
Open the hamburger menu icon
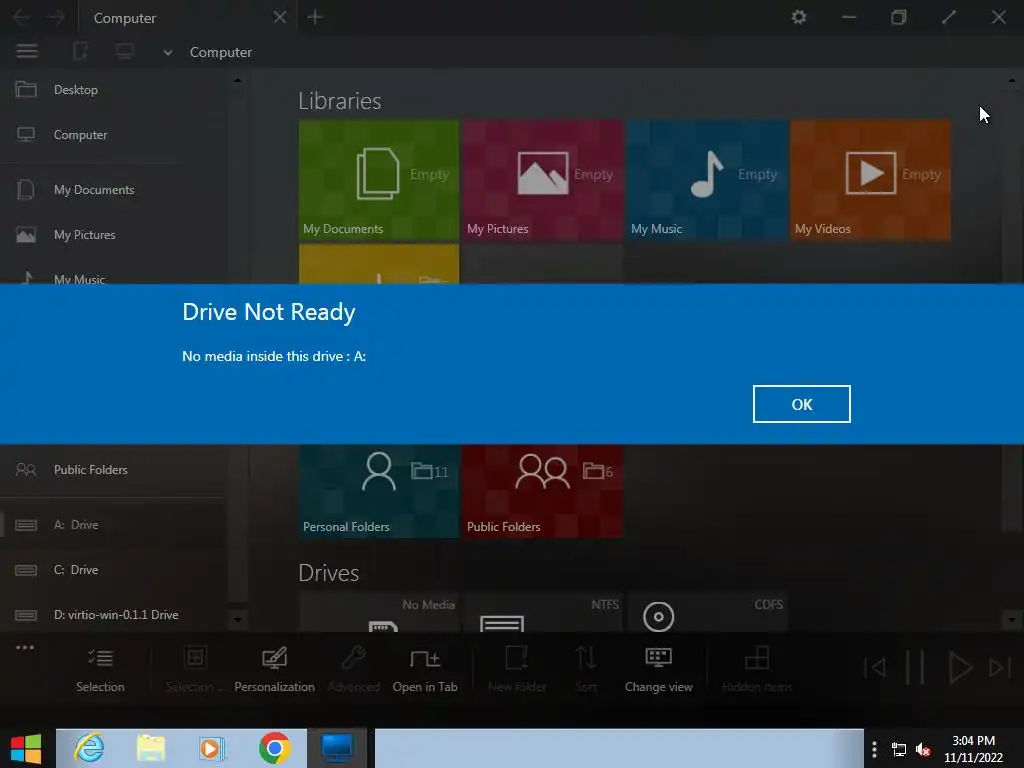click(x=27, y=51)
